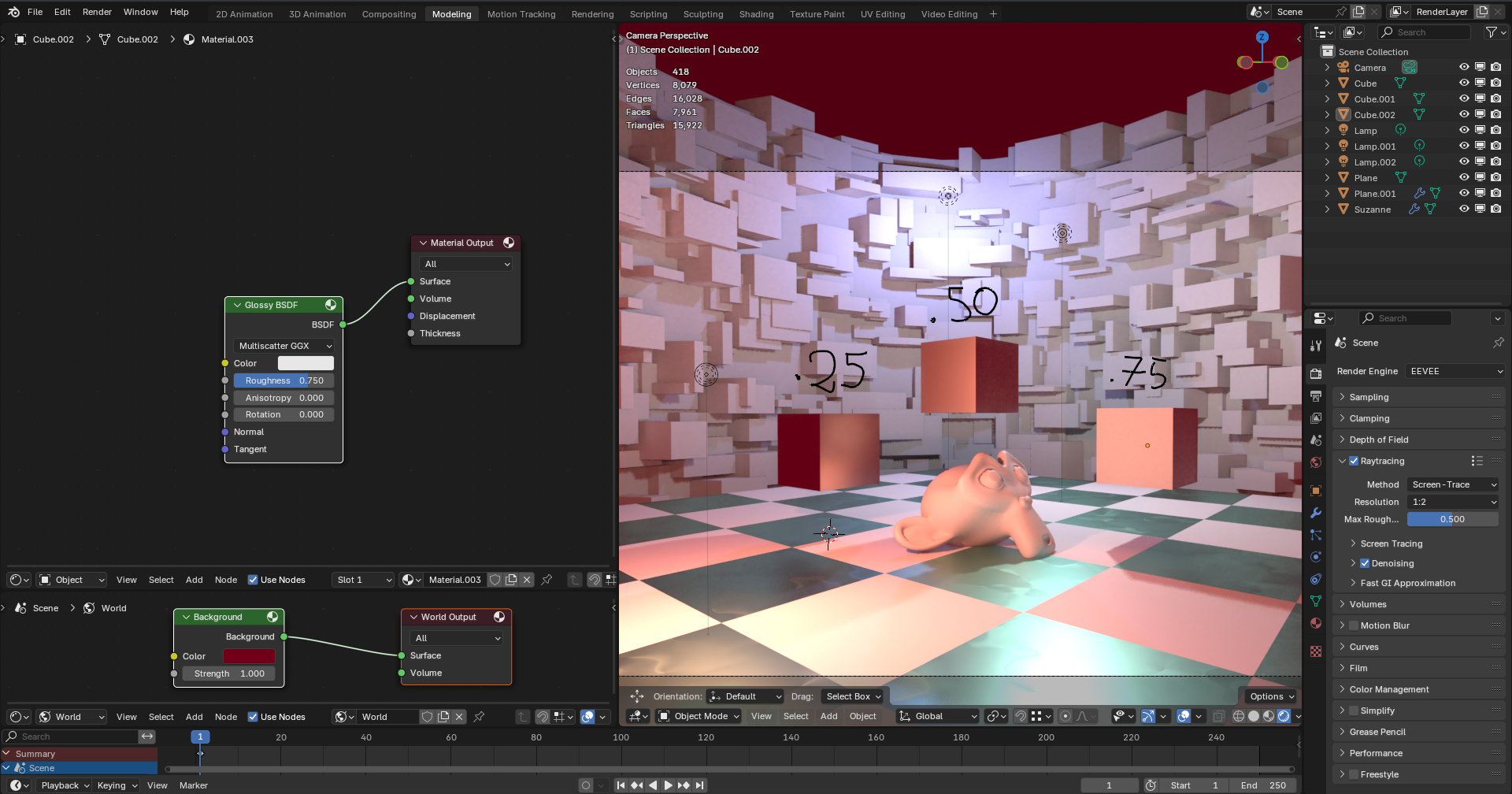
Task: Toggle Use Nodes in the World editor
Action: (x=253, y=717)
